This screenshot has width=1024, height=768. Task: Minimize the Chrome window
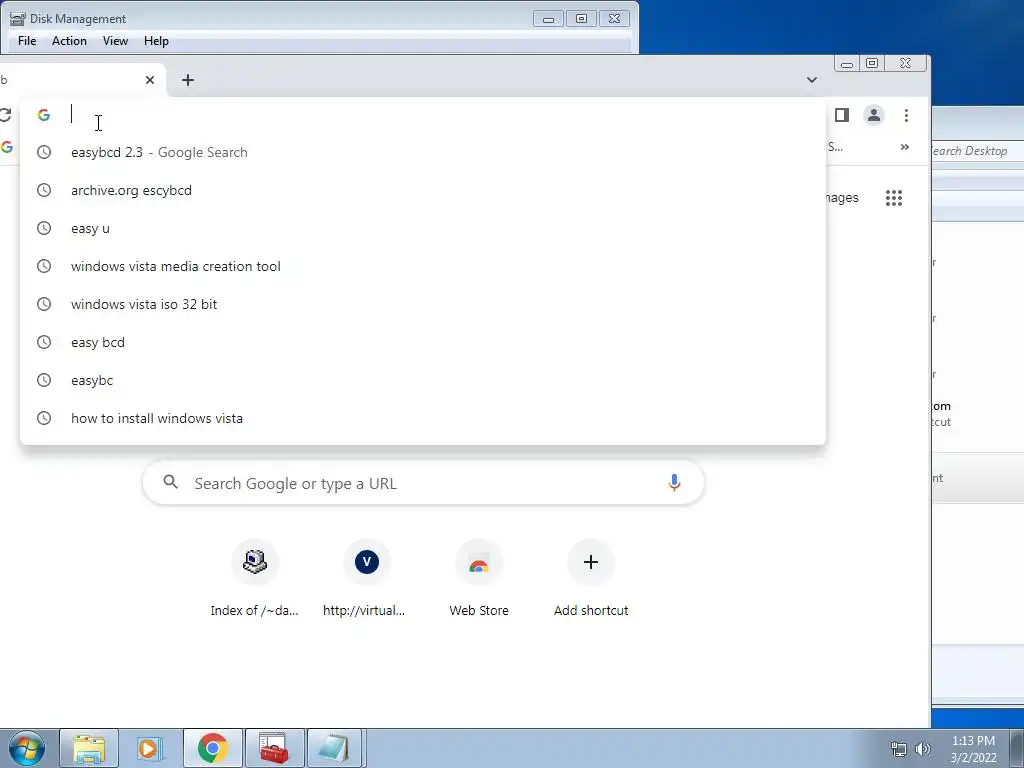point(847,64)
